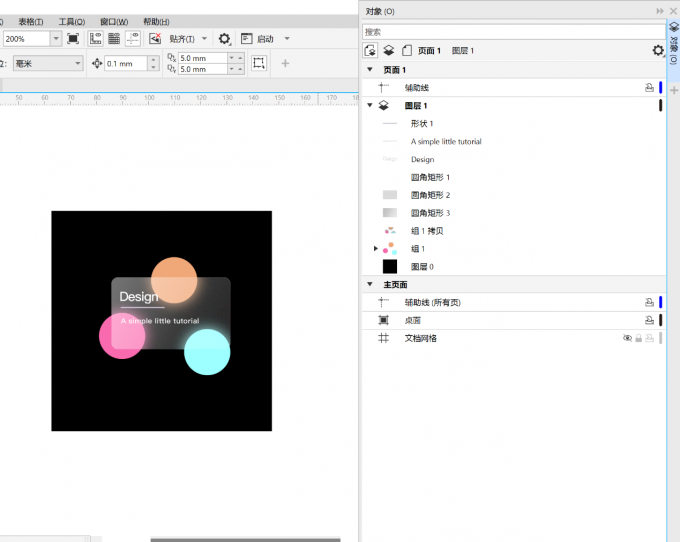Open Objects panel gear settings
Image resolution: width=680 pixels, height=542 pixels.
point(657,50)
